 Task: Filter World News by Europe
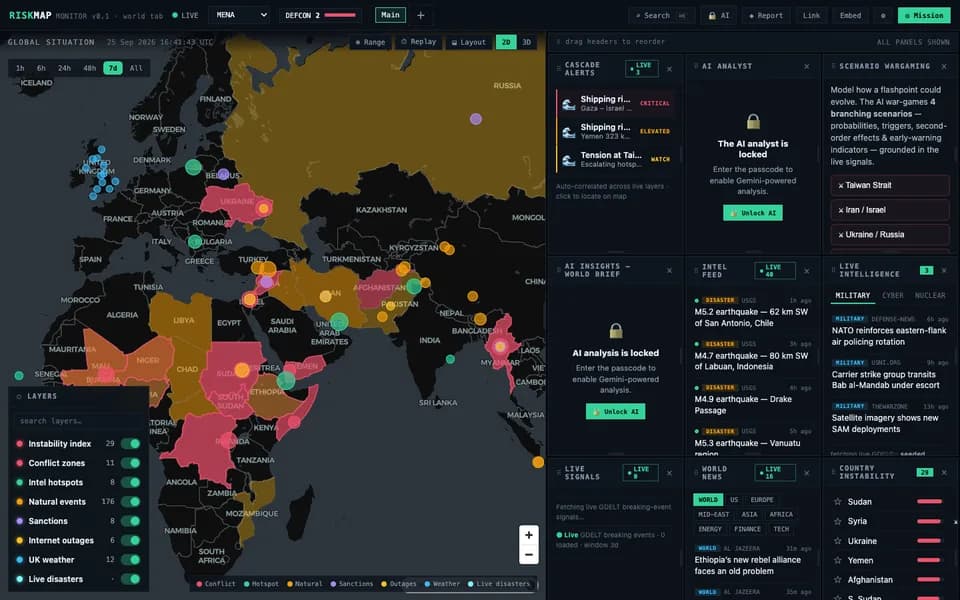tap(762, 500)
